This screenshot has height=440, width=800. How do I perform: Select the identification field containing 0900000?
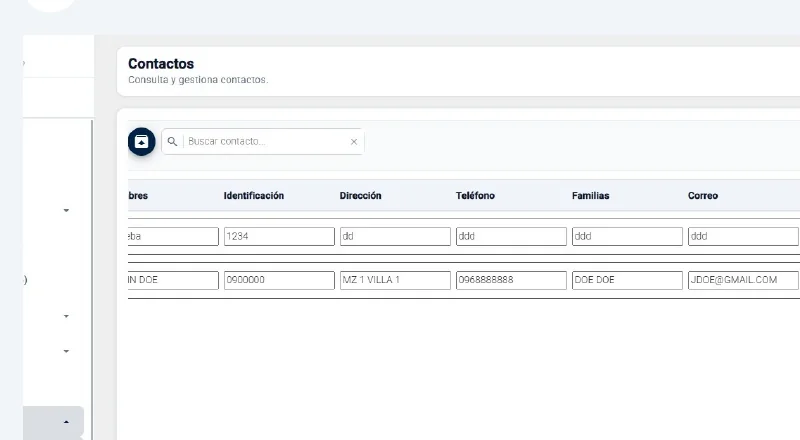click(279, 280)
